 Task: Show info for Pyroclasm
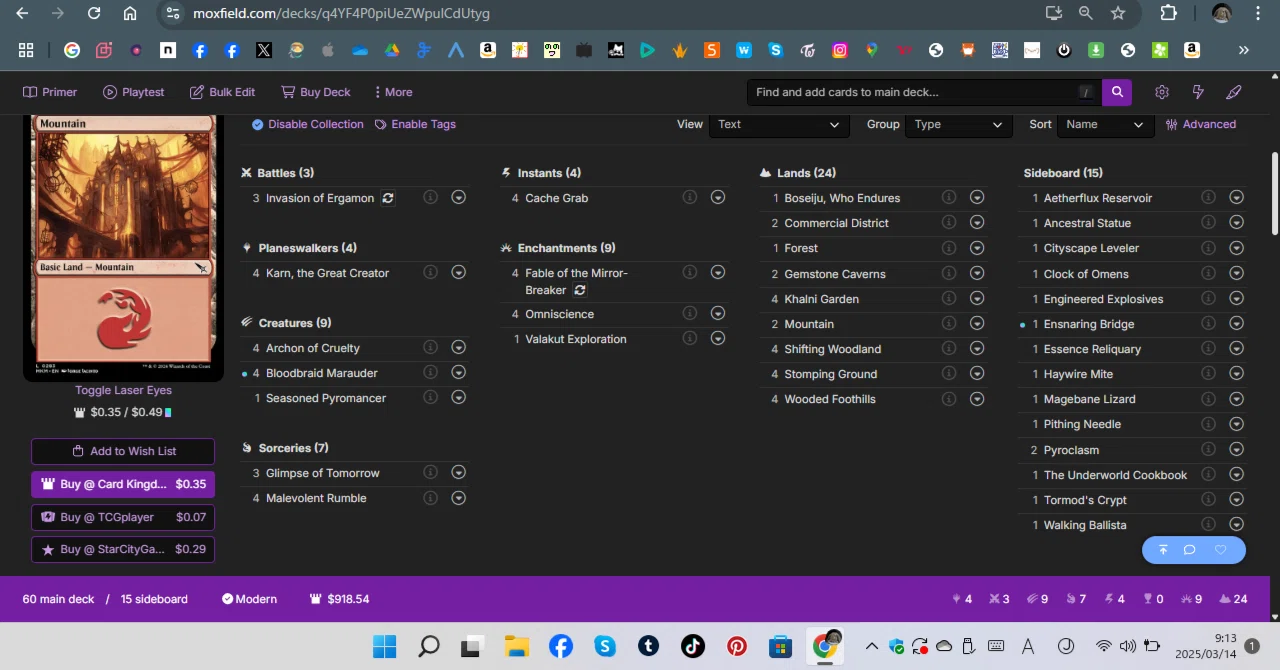(x=1208, y=449)
